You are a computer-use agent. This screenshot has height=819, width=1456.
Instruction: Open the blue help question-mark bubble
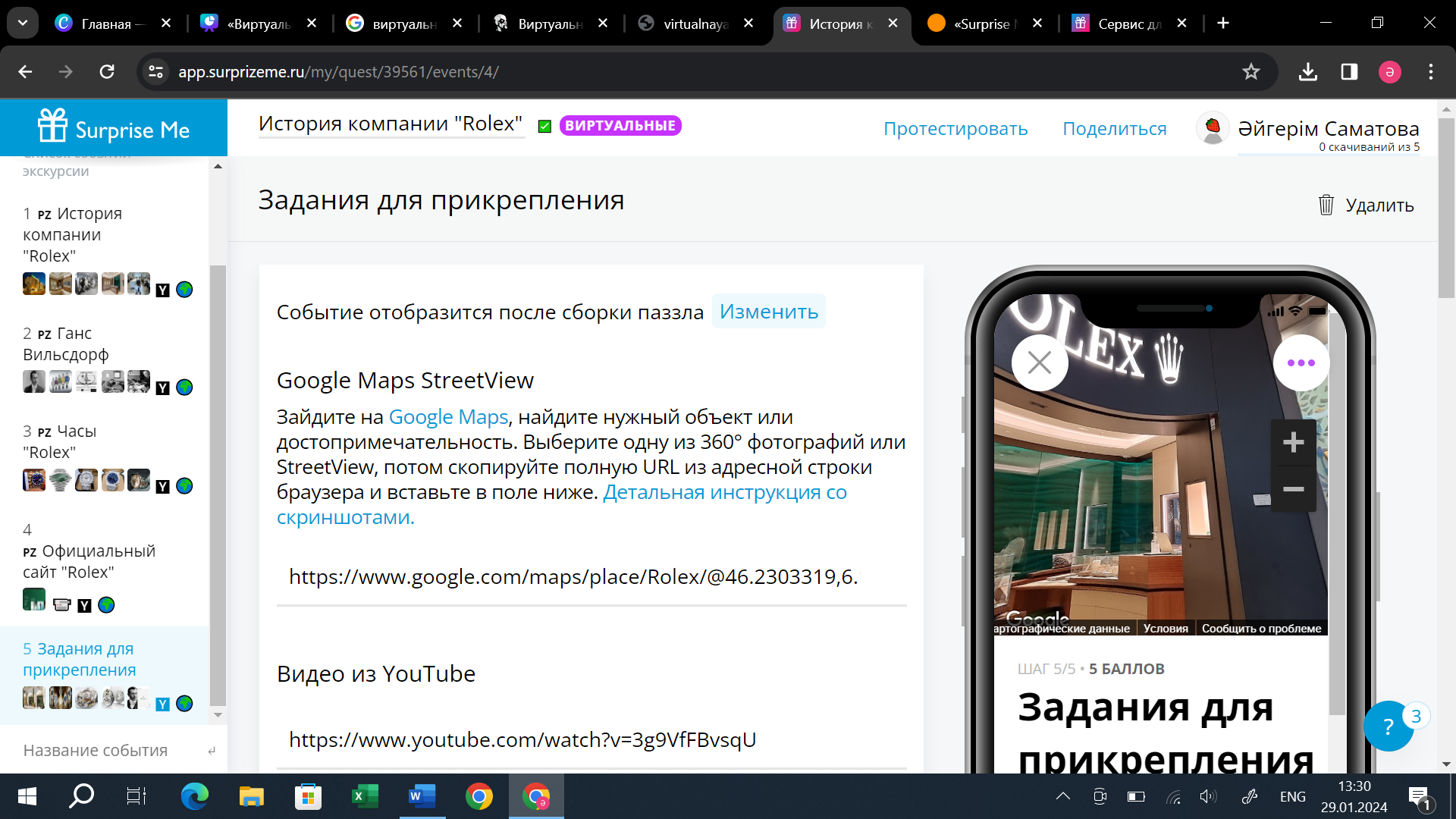(1388, 726)
